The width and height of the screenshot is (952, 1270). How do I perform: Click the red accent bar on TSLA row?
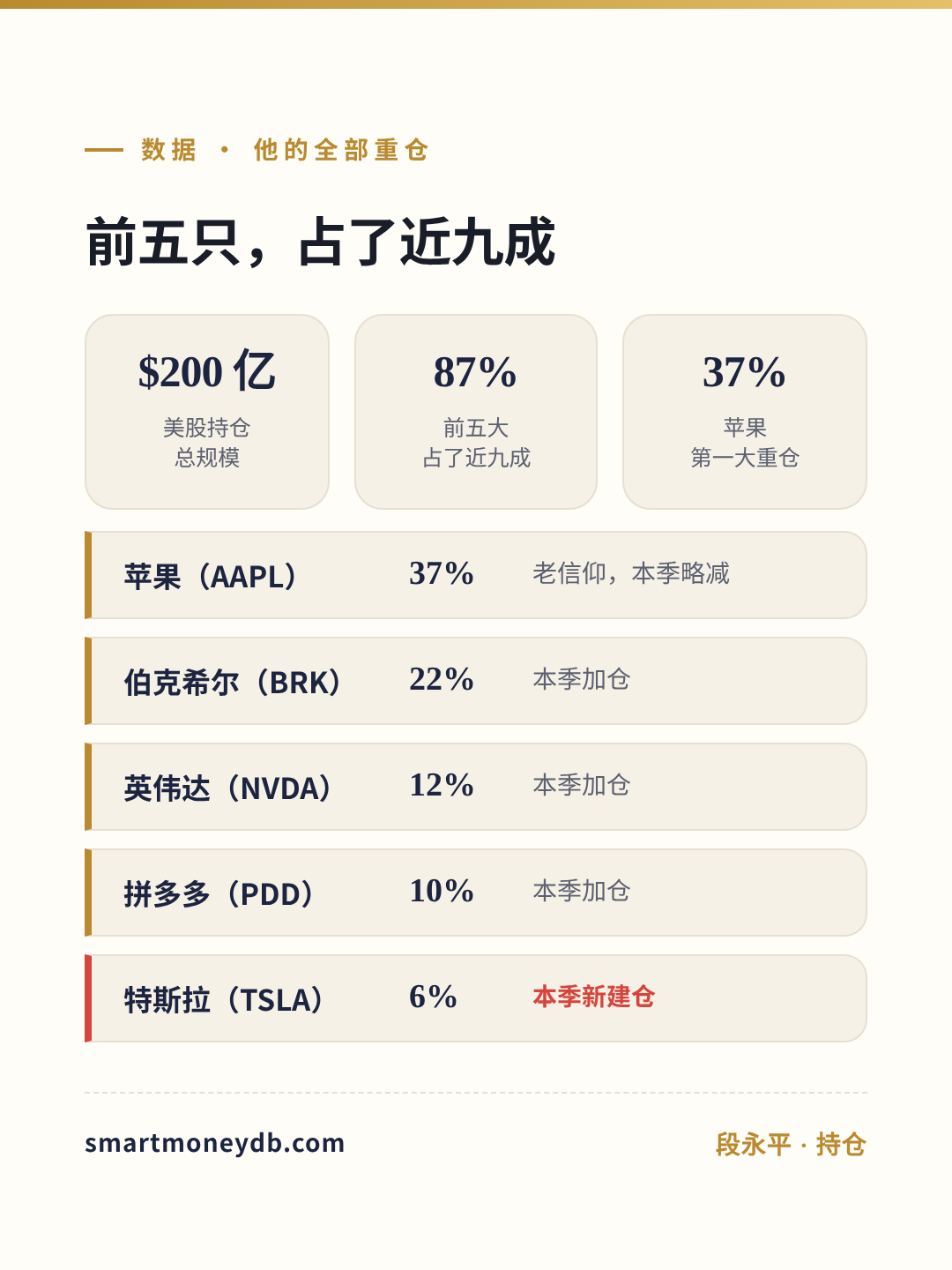(88, 998)
